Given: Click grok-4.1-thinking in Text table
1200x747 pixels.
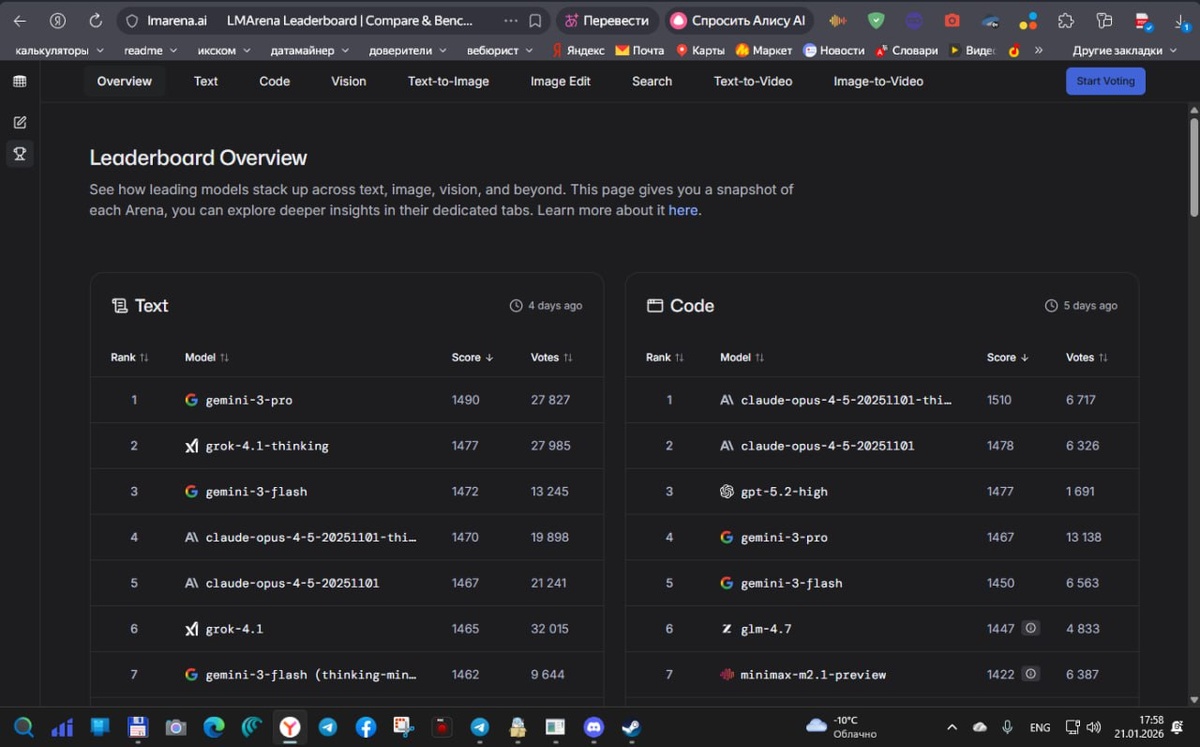Looking at the screenshot, I should (x=267, y=446).
